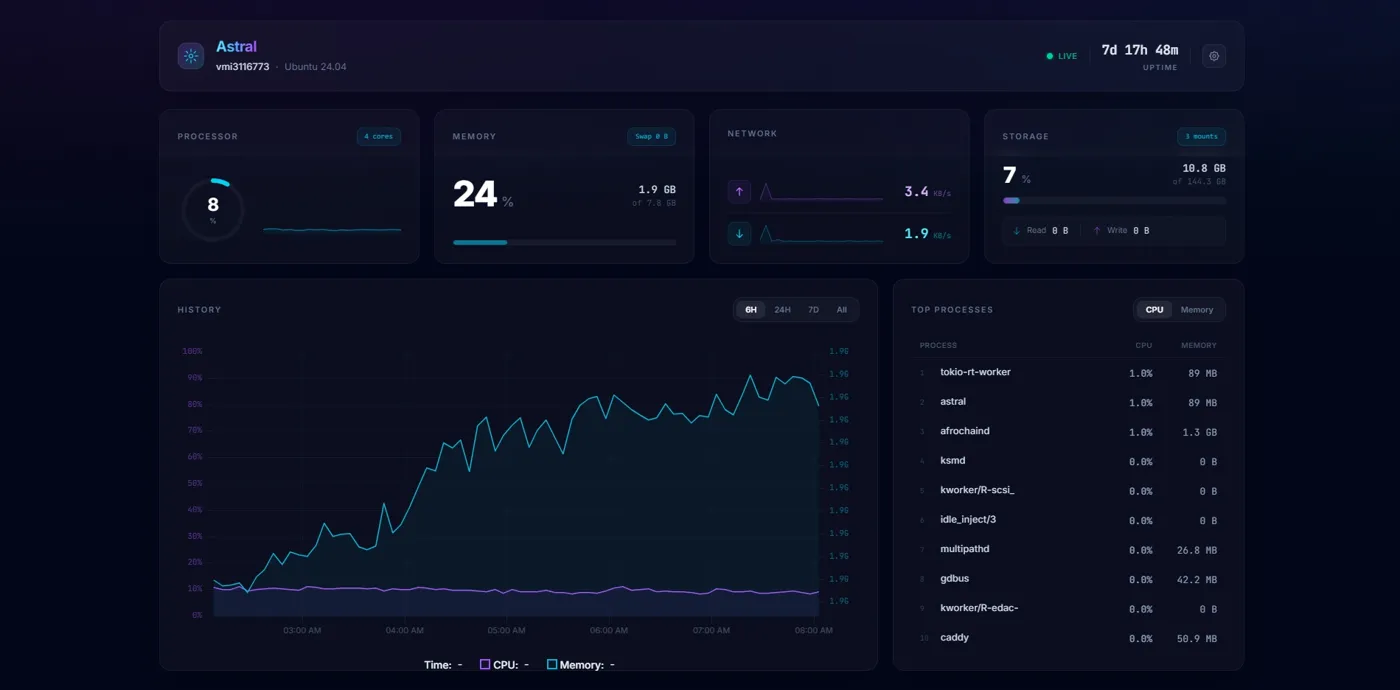The height and width of the screenshot is (690, 1400).
Task: Open settings via the gear icon
Action: [1214, 56]
